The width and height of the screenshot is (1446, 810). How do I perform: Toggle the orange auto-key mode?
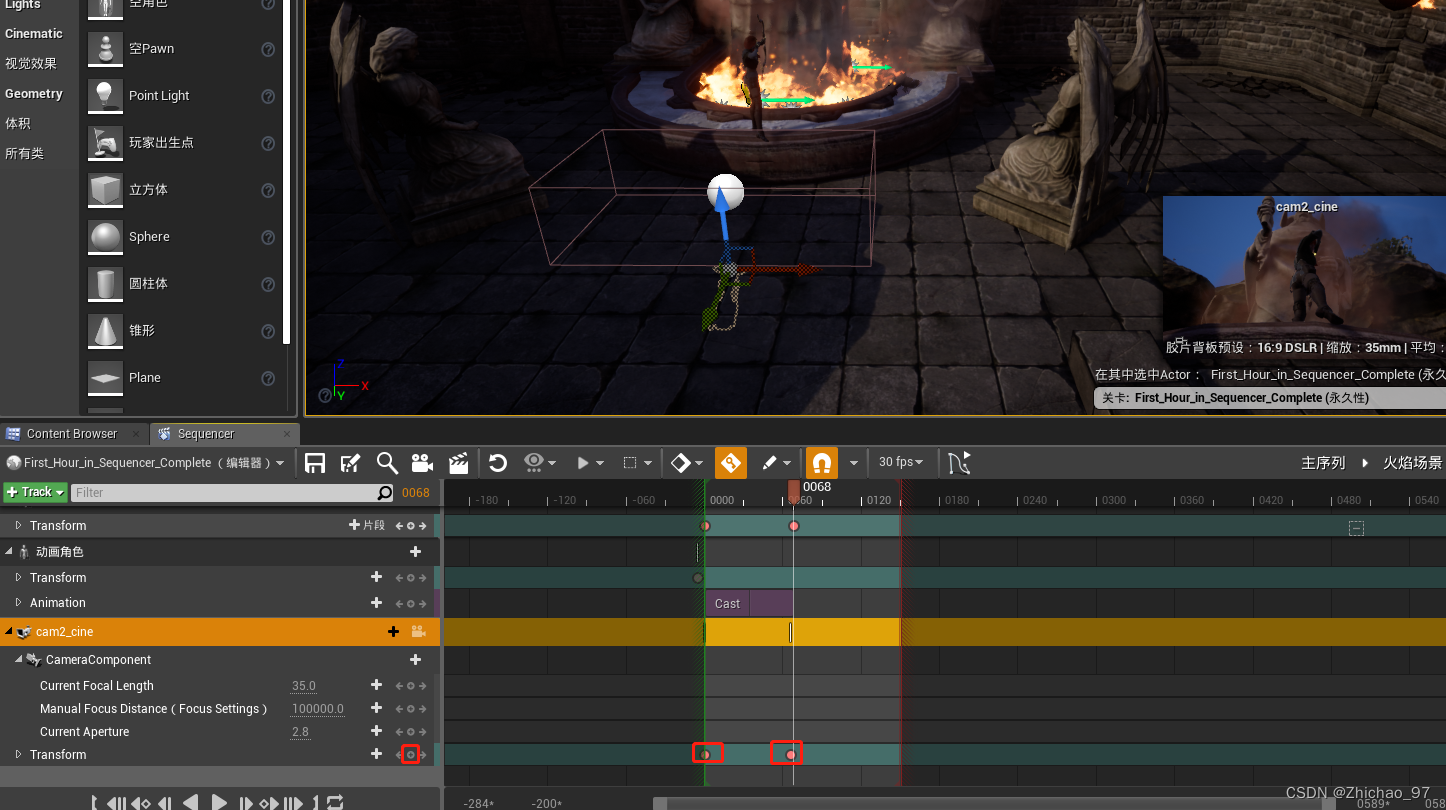[x=730, y=462]
